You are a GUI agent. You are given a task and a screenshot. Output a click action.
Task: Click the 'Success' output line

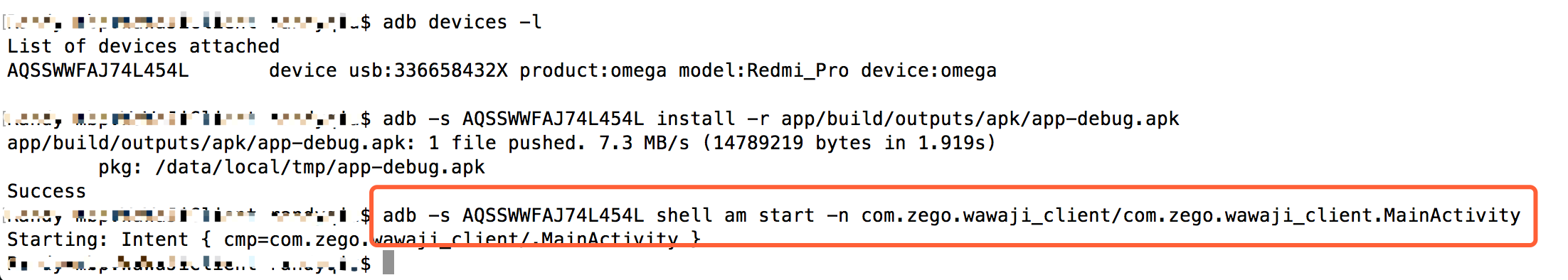(x=46, y=191)
